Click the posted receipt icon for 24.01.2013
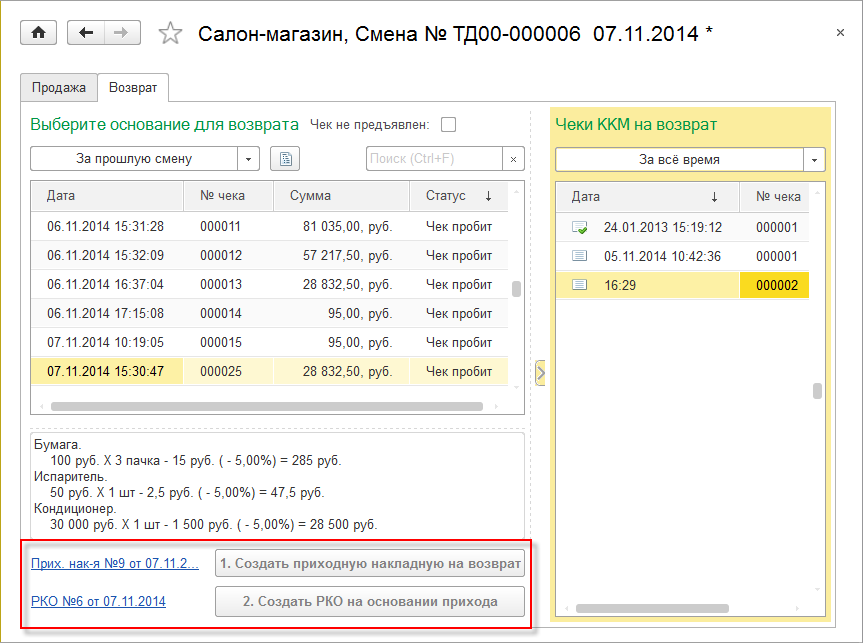The height and width of the screenshot is (643, 863). pos(579,228)
